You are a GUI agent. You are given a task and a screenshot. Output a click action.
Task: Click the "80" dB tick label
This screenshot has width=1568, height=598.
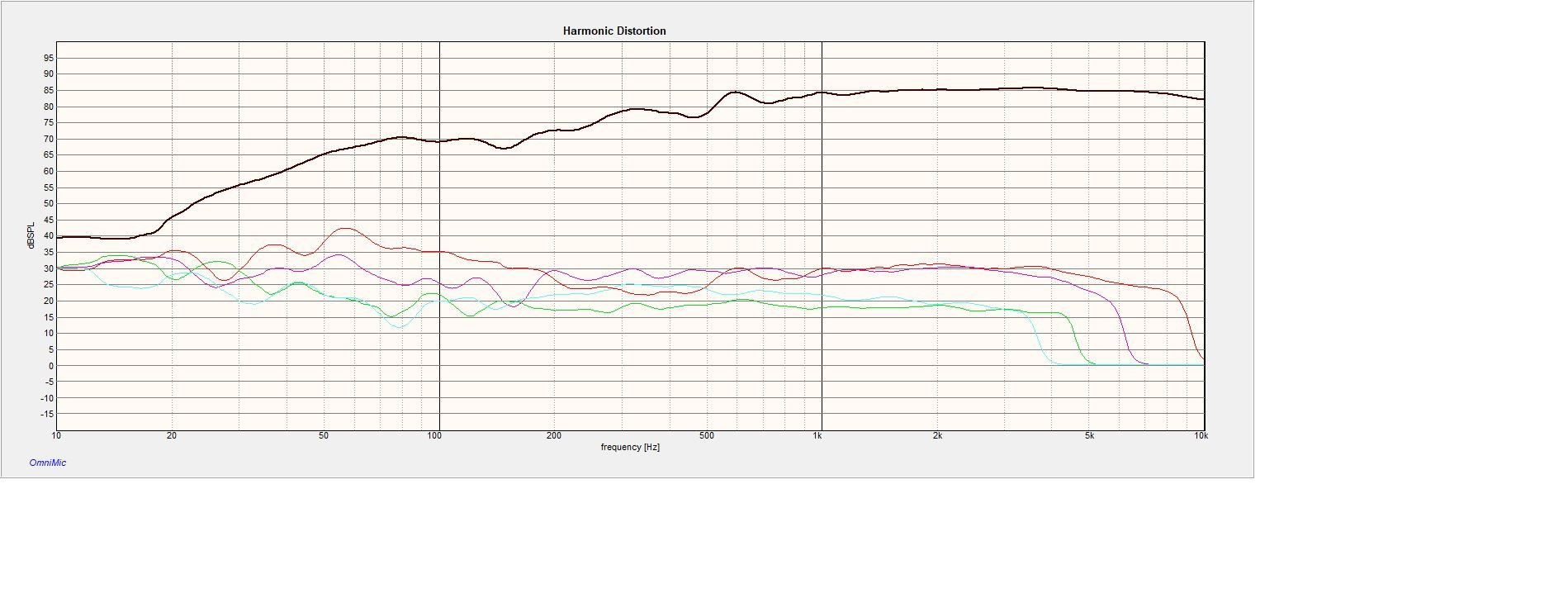[49, 107]
